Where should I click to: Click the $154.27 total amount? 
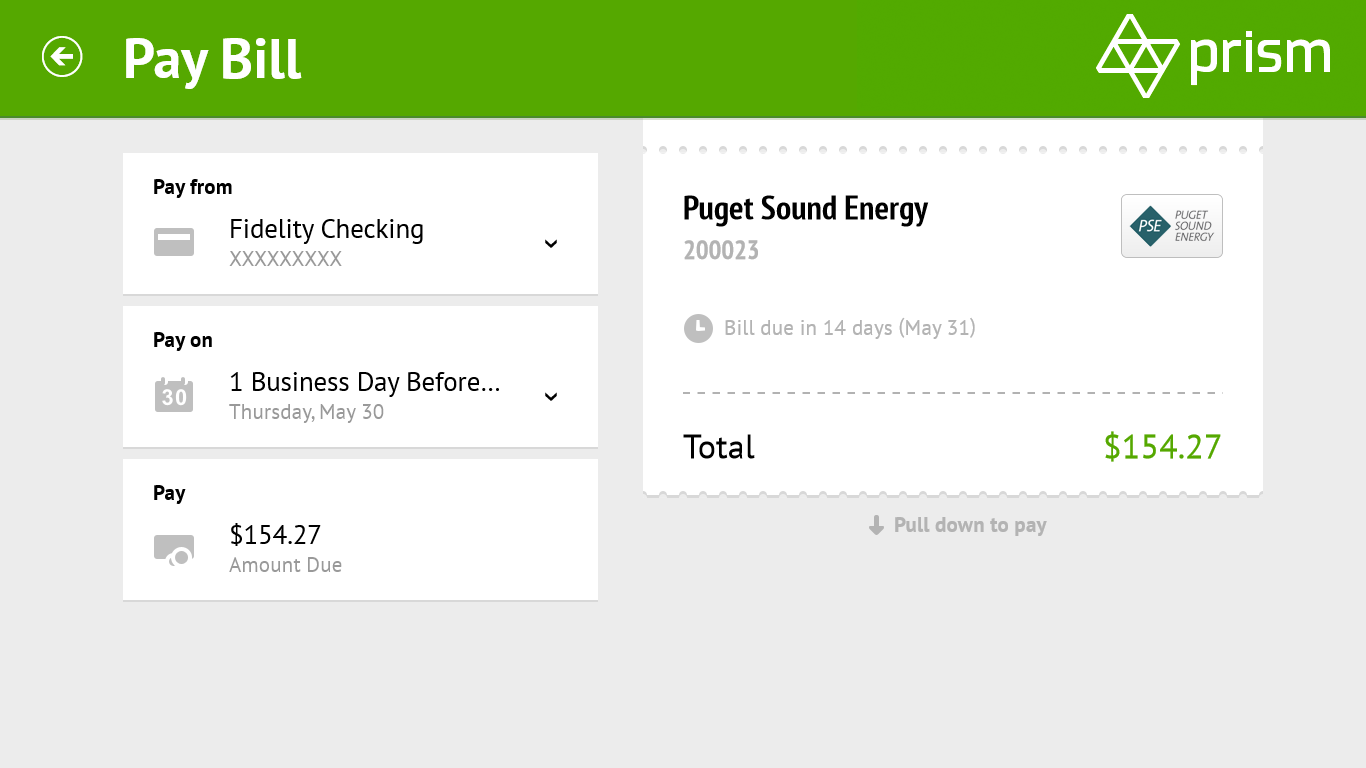1162,447
